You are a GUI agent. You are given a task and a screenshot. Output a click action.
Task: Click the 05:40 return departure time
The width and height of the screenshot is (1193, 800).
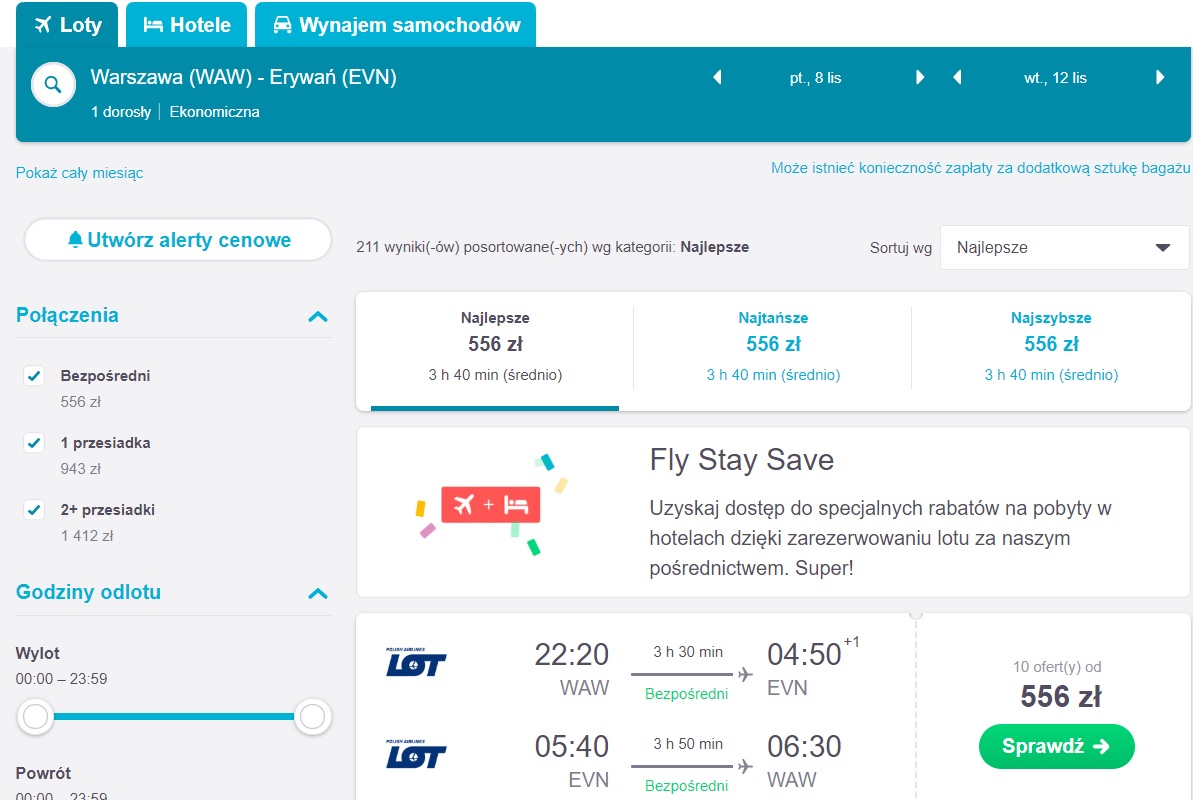click(x=571, y=747)
